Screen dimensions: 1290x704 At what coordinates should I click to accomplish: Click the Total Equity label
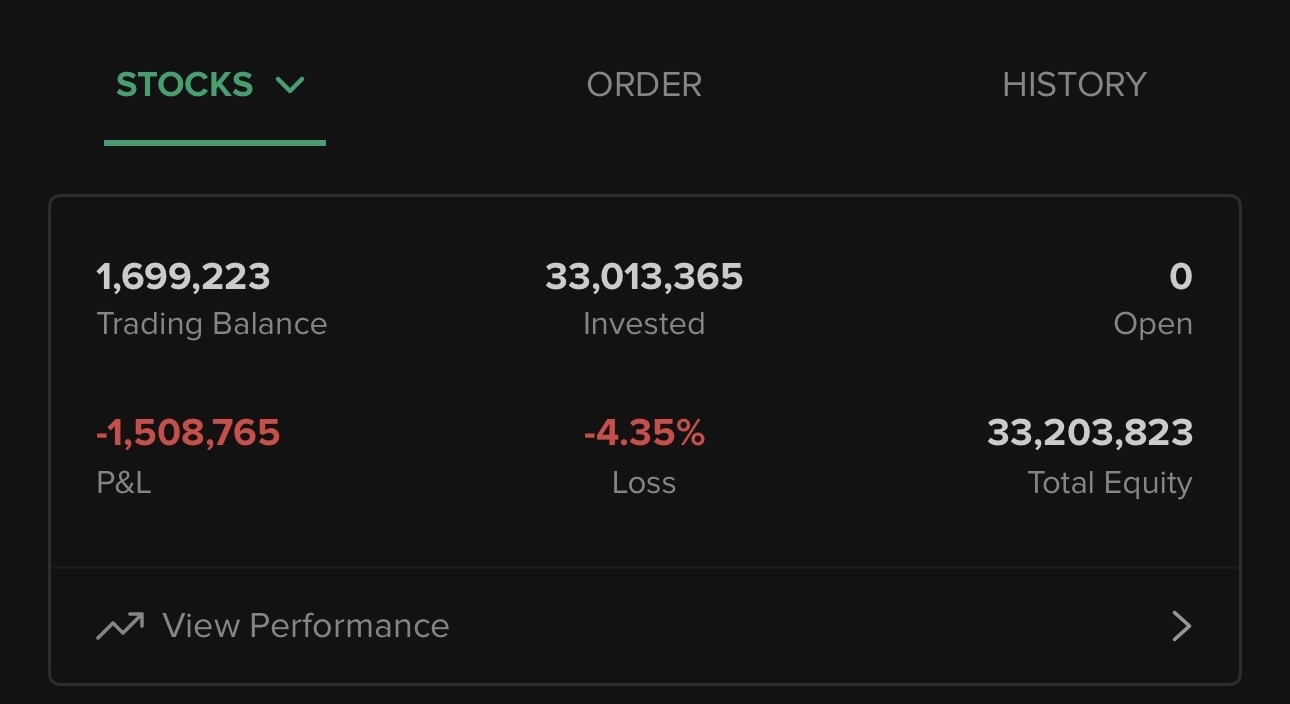click(x=1110, y=483)
